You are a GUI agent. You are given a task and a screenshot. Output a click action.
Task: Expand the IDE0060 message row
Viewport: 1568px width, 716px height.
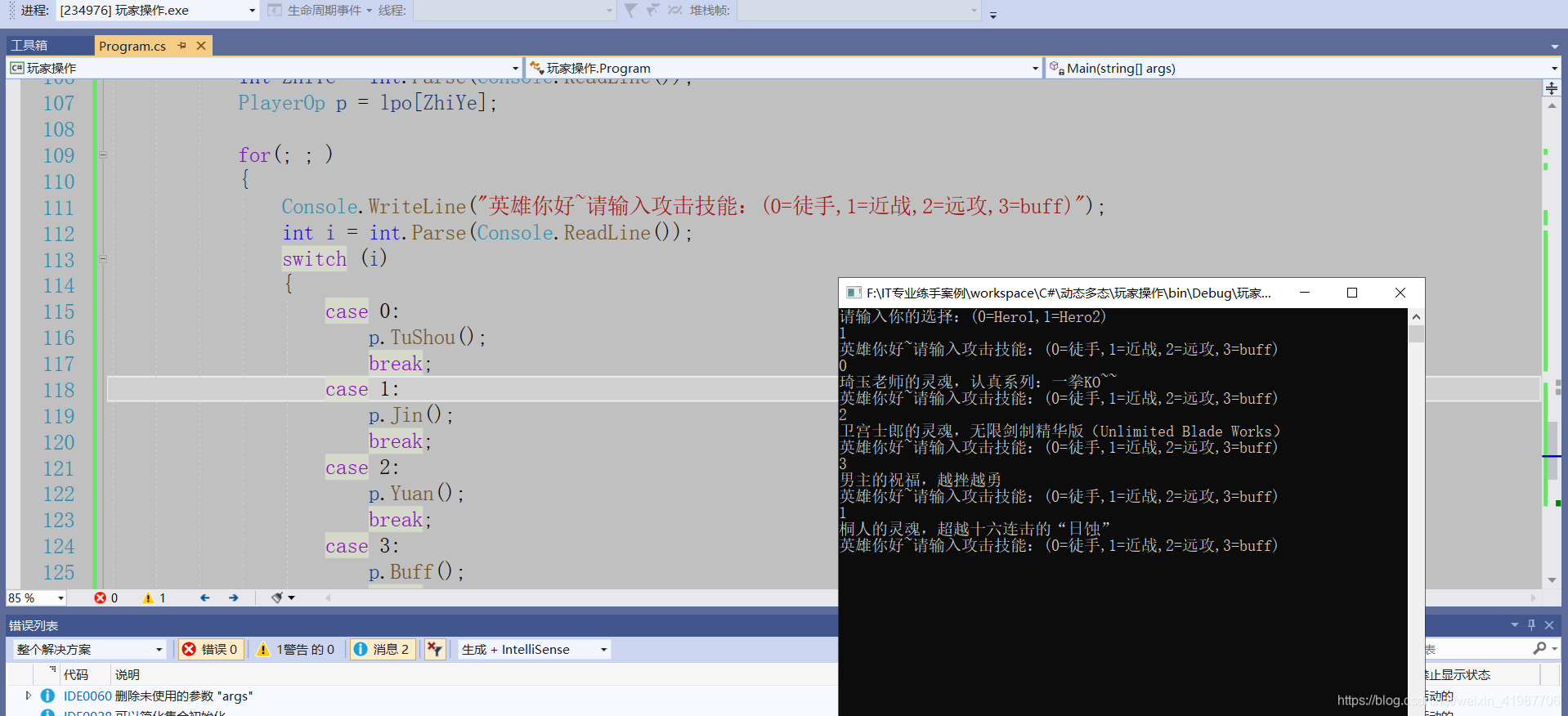(x=29, y=696)
